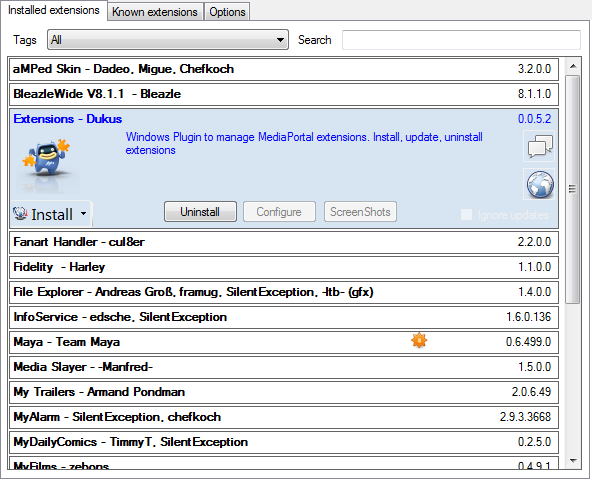Viewport: 592px width, 480px height.
Task: Click the scrollbar up arrow
Action: 573,66
